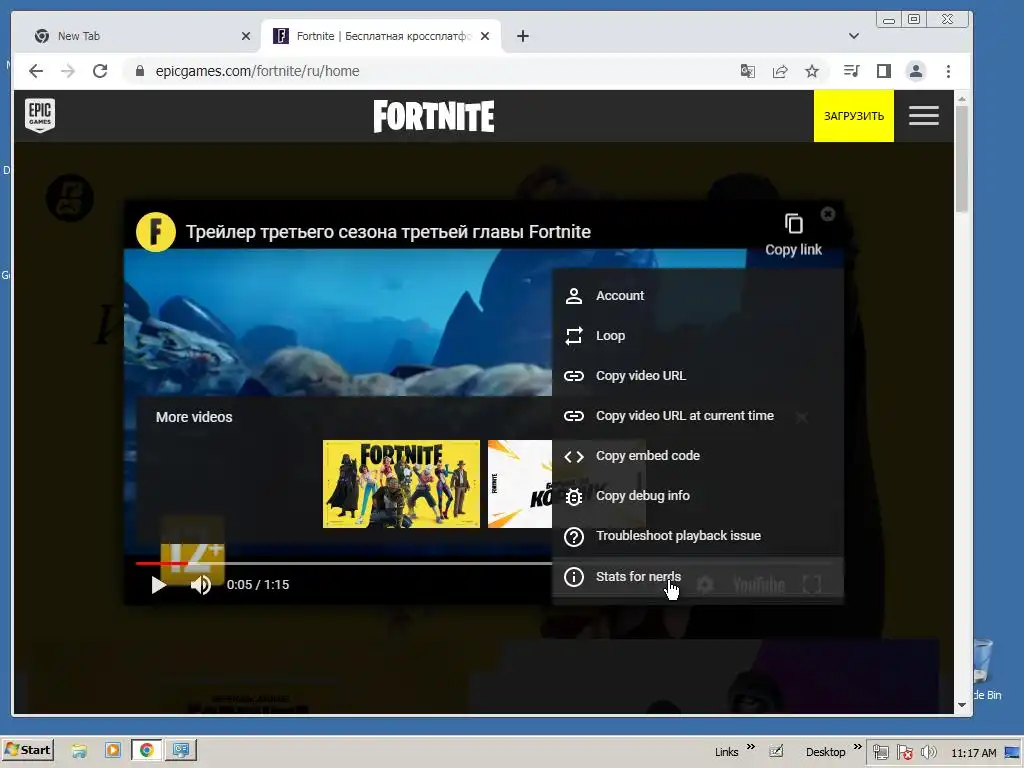Choose Copy video URL
Screen dimensions: 1024x768
(697, 376)
